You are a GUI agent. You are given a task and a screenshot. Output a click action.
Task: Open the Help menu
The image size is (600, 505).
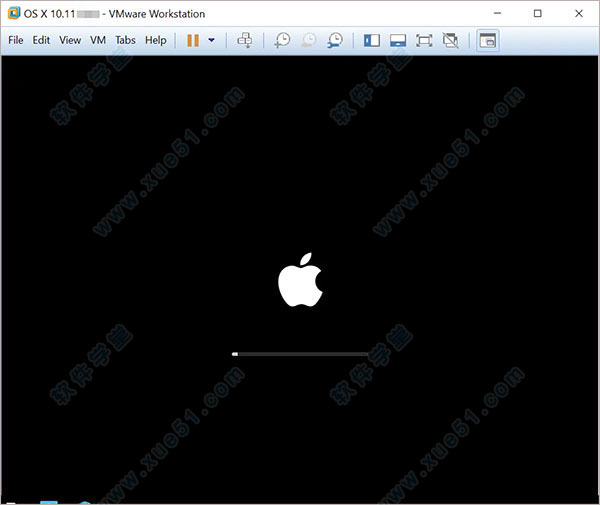point(155,40)
